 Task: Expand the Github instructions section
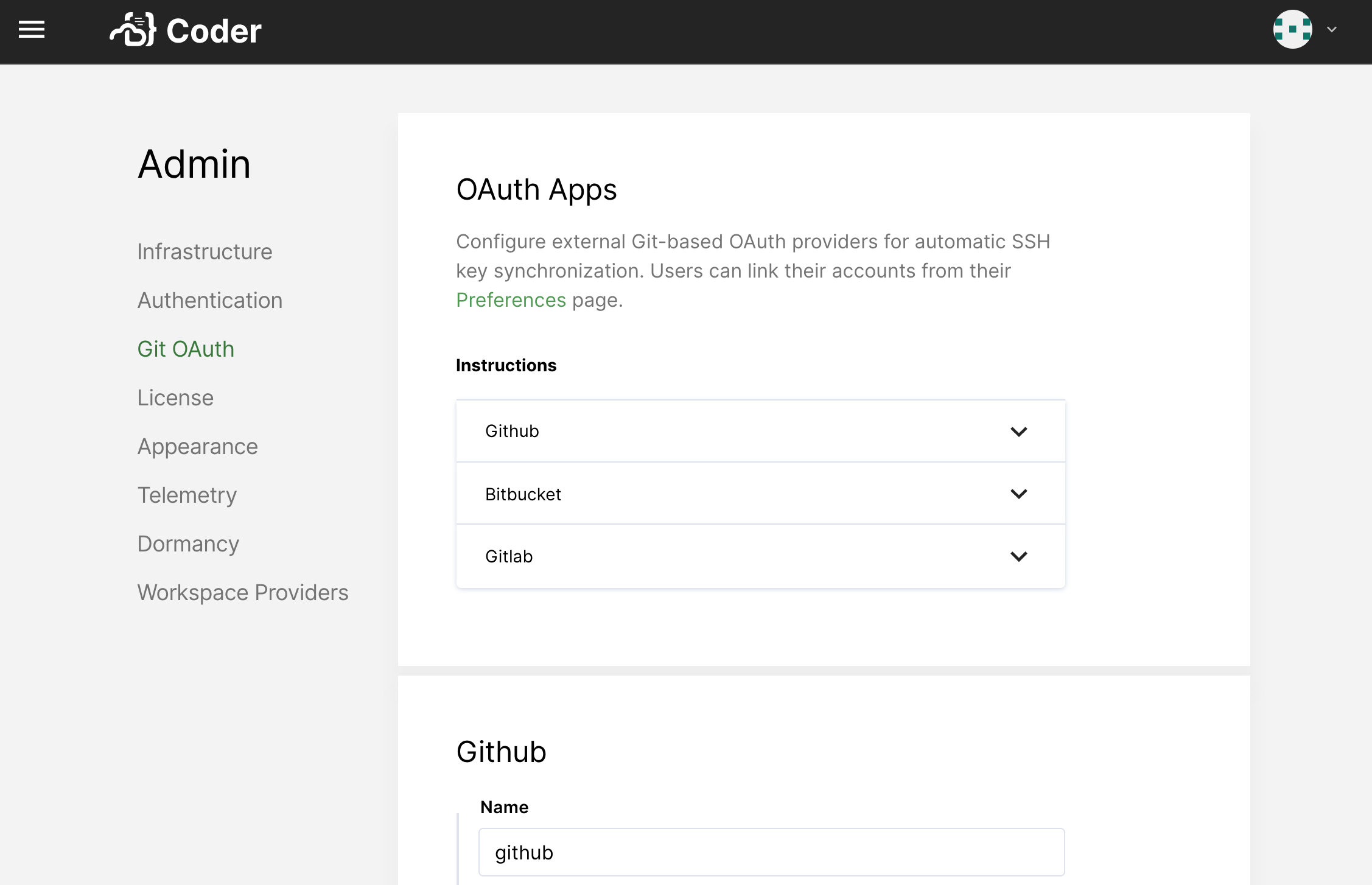pos(1019,431)
